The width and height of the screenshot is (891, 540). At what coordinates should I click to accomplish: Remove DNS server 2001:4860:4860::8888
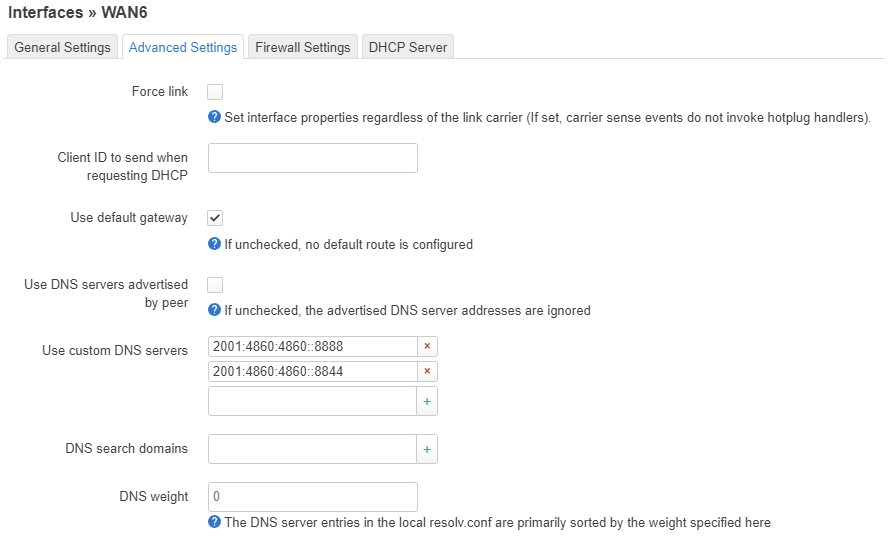[x=427, y=346]
